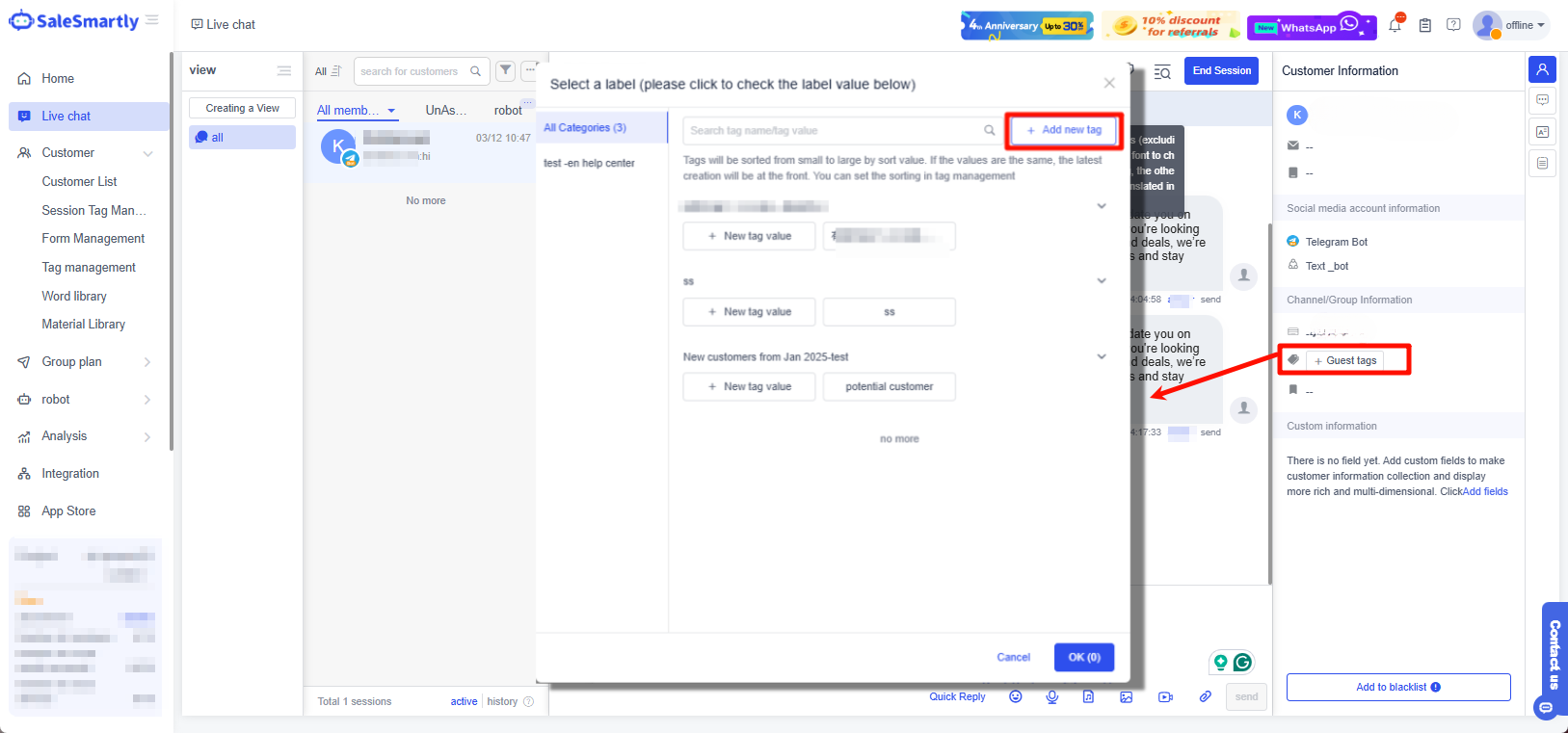
Task: Open the customer filter funnel icon
Action: click(x=506, y=70)
